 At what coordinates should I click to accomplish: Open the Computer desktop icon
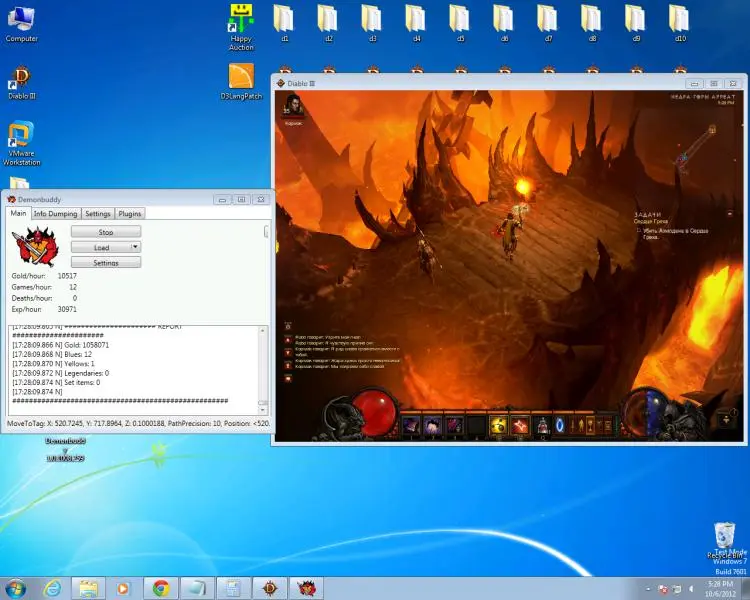pos(21,21)
